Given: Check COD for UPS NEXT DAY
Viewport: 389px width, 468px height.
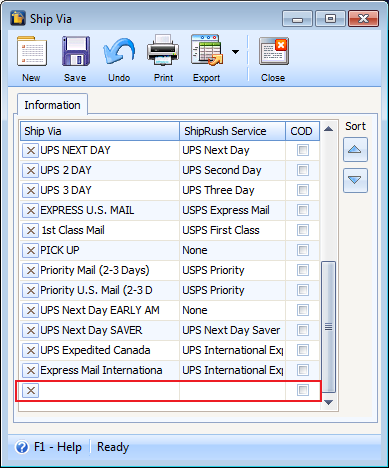Looking at the screenshot, I should [x=303, y=150].
